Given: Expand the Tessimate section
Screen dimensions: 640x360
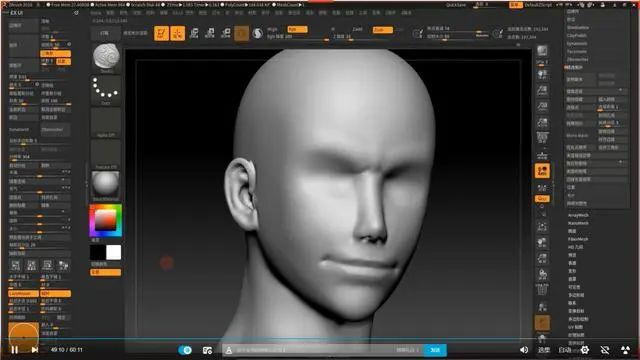Looking at the screenshot, I should pos(577,51).
